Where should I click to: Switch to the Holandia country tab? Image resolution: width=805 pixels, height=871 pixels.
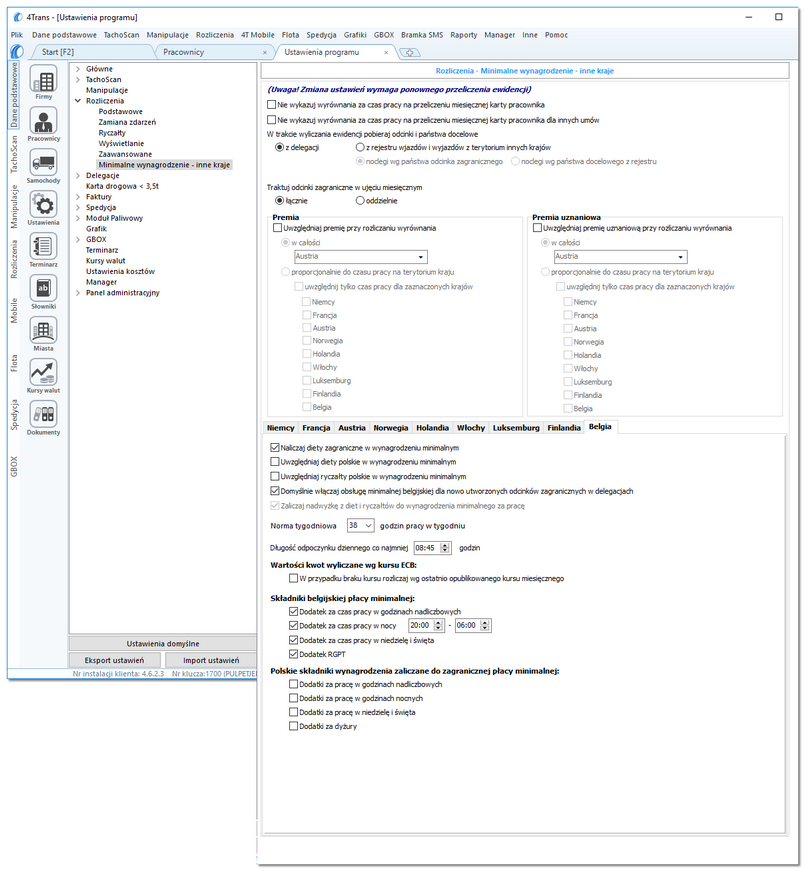[x=432, y=428]
